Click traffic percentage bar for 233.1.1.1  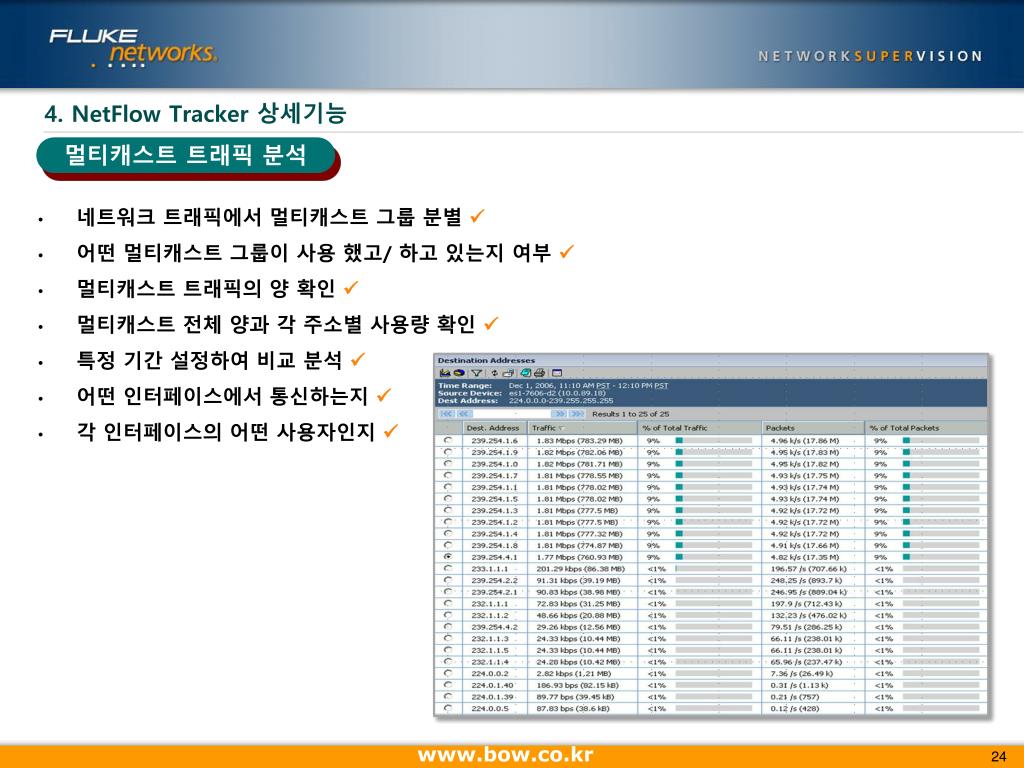pos(713,569)
